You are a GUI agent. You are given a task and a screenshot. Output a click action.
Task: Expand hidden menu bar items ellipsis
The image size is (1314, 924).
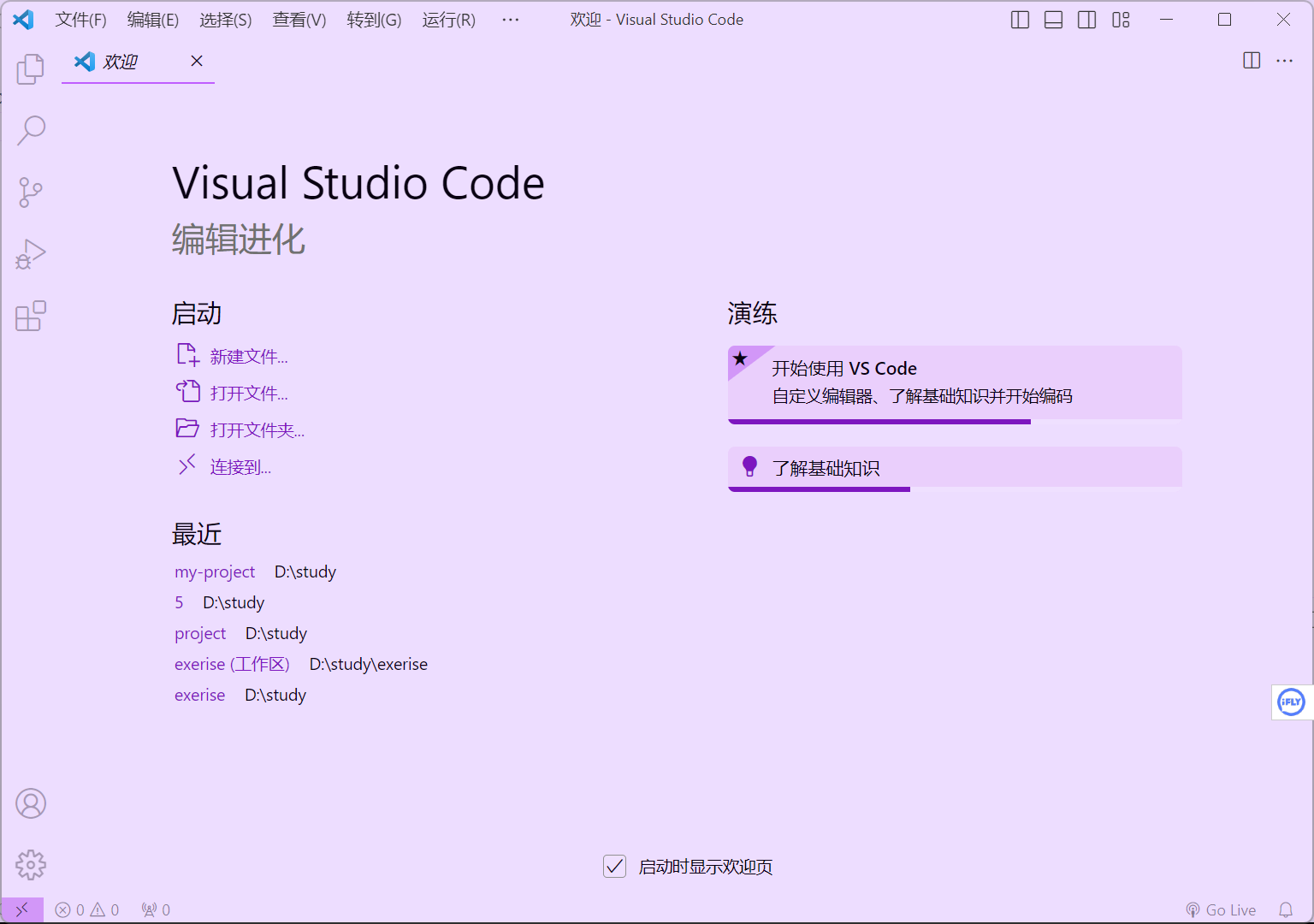[x=511, y=20]
